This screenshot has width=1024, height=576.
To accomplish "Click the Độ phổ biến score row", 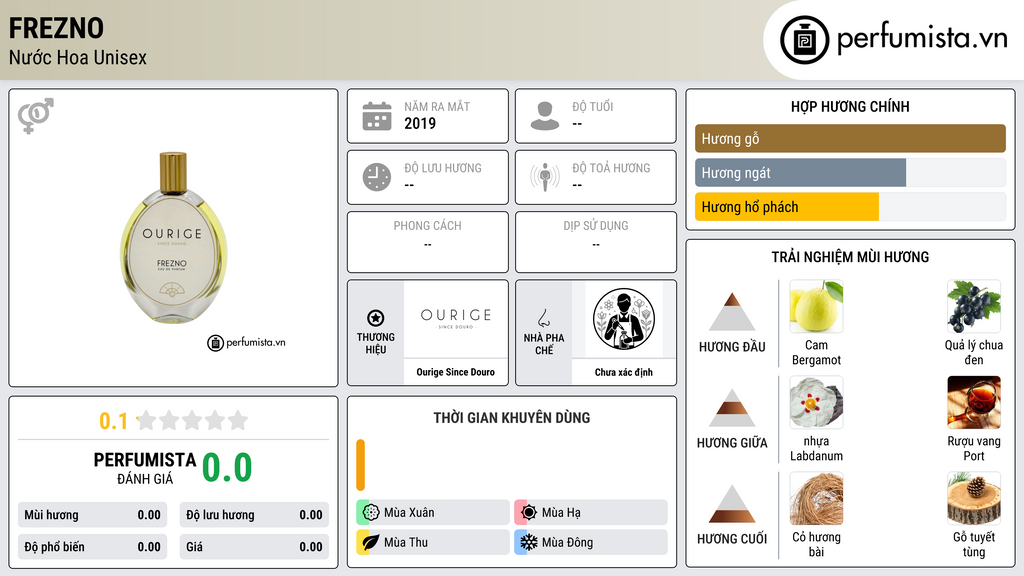I will click(x=93, y=547).
